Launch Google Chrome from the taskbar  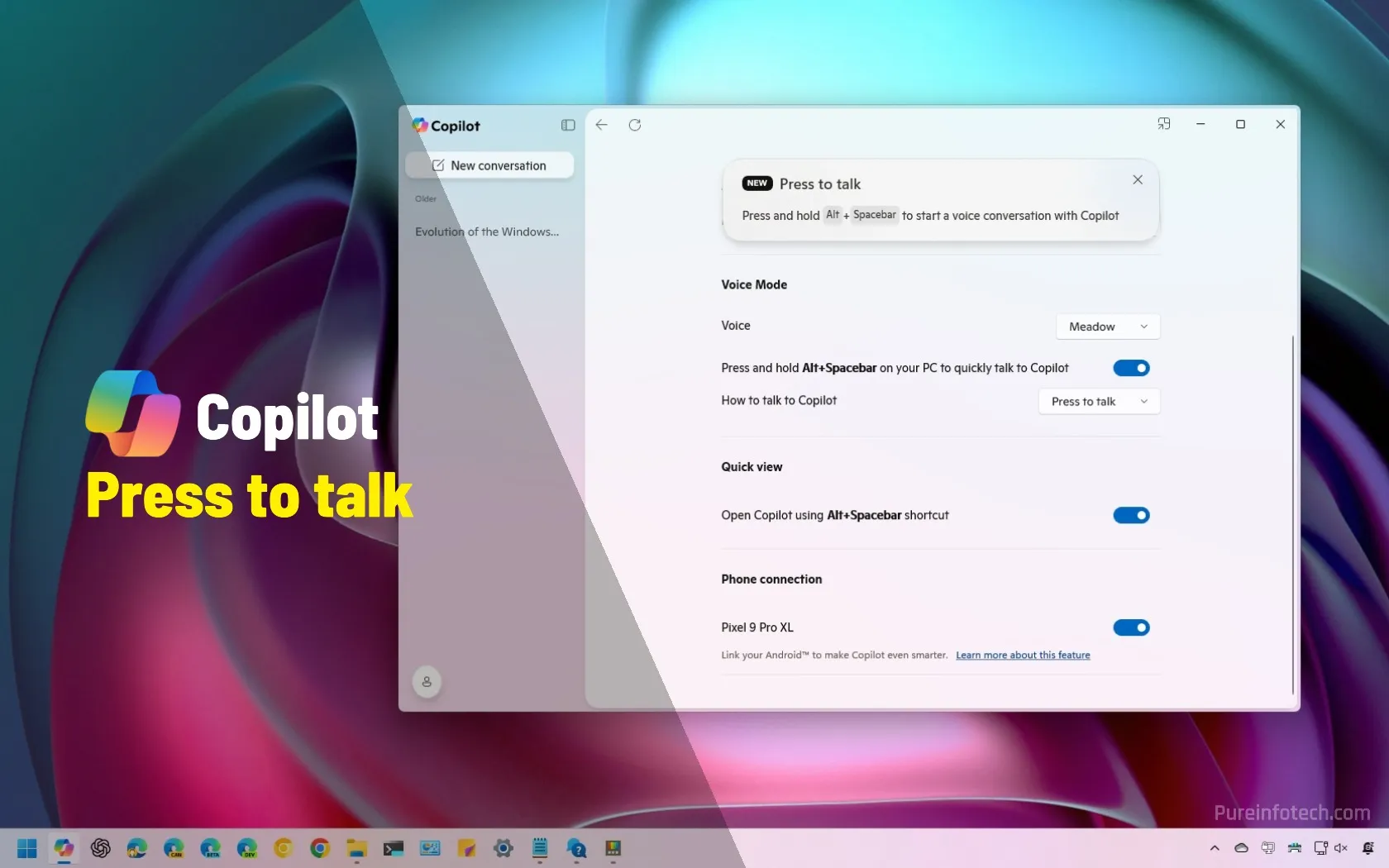(x=320, y=848)
